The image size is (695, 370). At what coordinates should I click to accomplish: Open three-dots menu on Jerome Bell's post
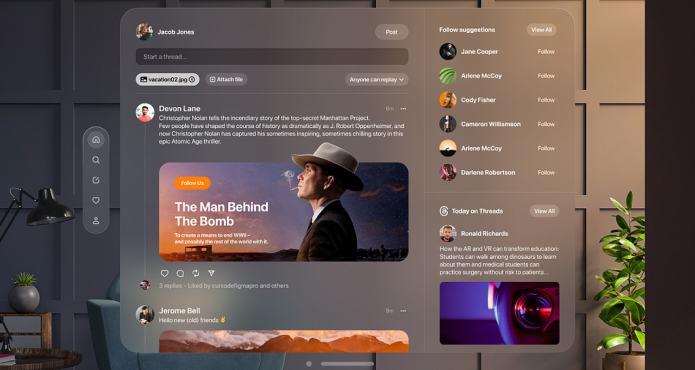403,311
